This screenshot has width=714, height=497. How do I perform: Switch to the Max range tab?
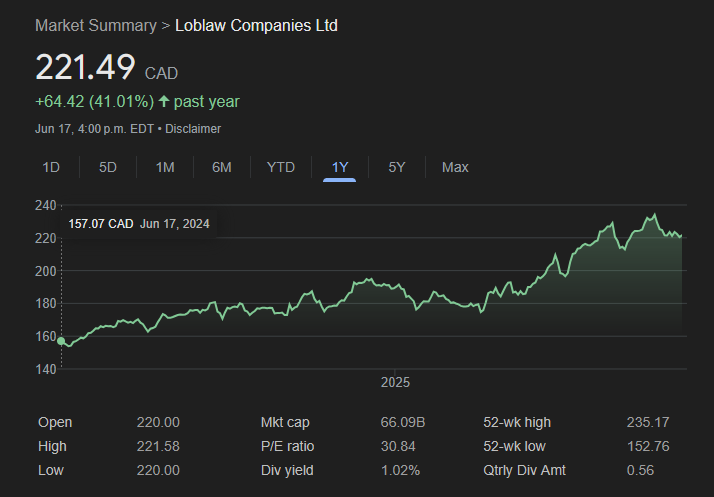coord(455,167)
